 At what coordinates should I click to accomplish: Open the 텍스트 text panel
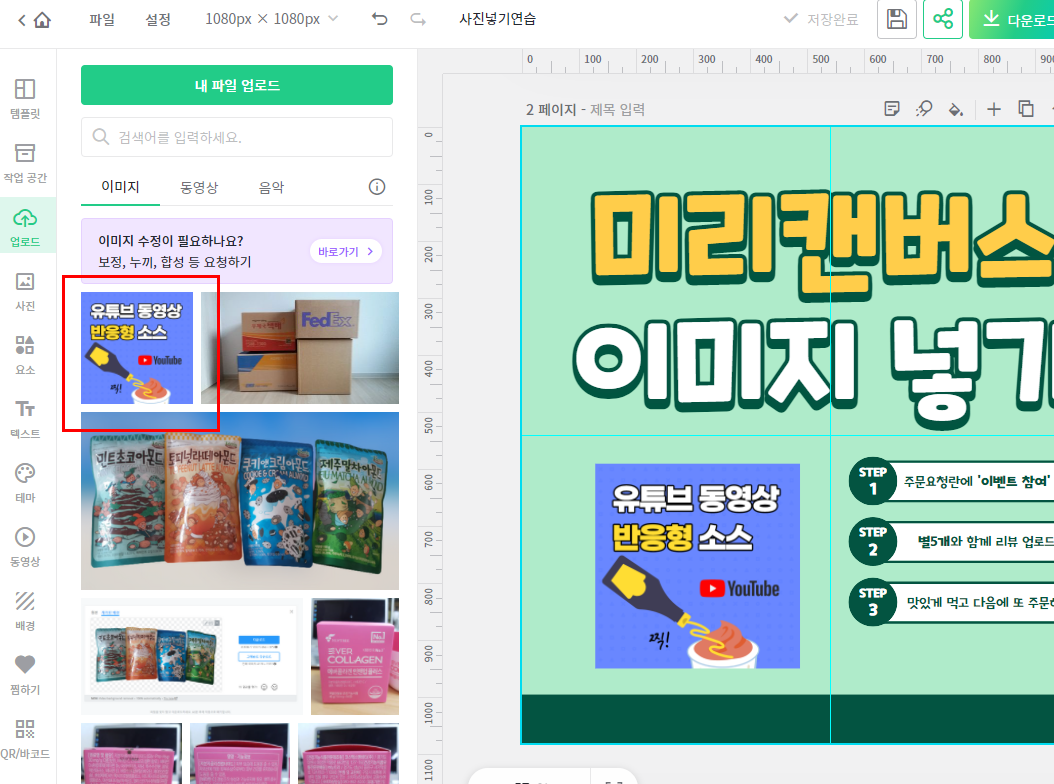click(x=27, y=420)
